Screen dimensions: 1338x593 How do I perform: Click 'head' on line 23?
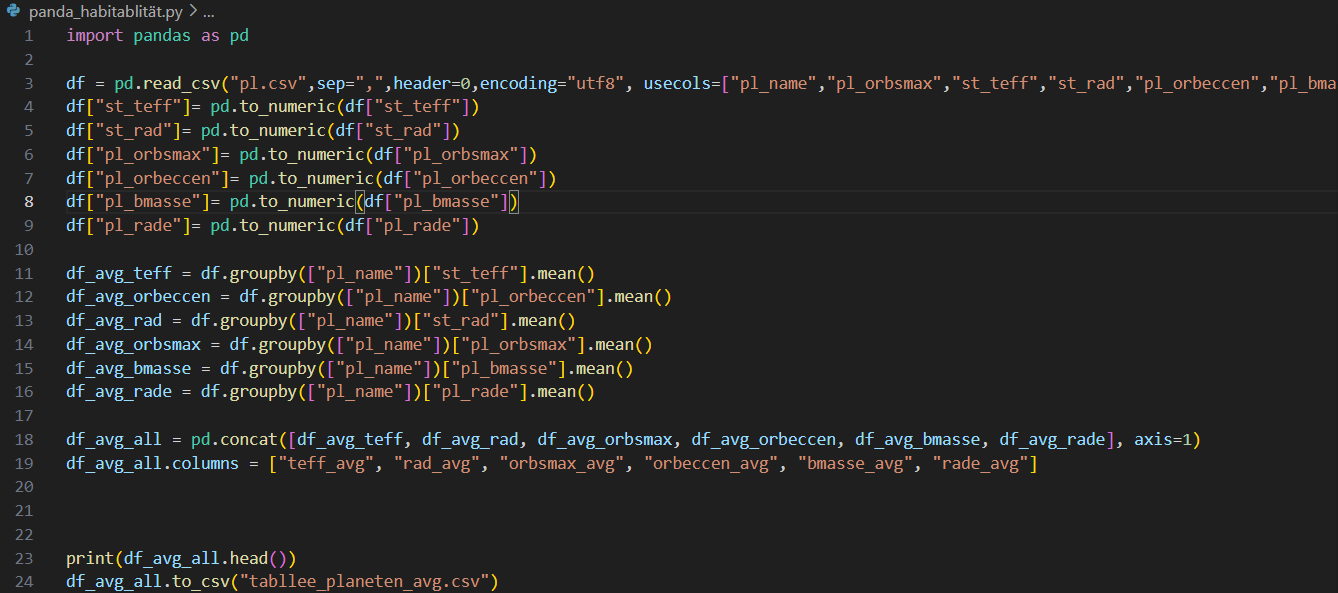(x=249, y=558)
